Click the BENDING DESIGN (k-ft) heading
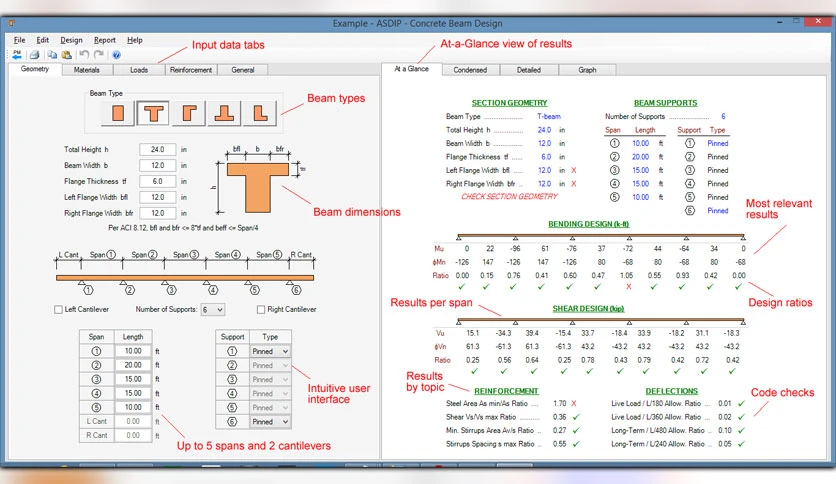The height and width of the screenshot is (484, 836). click(x=589, y=224)
